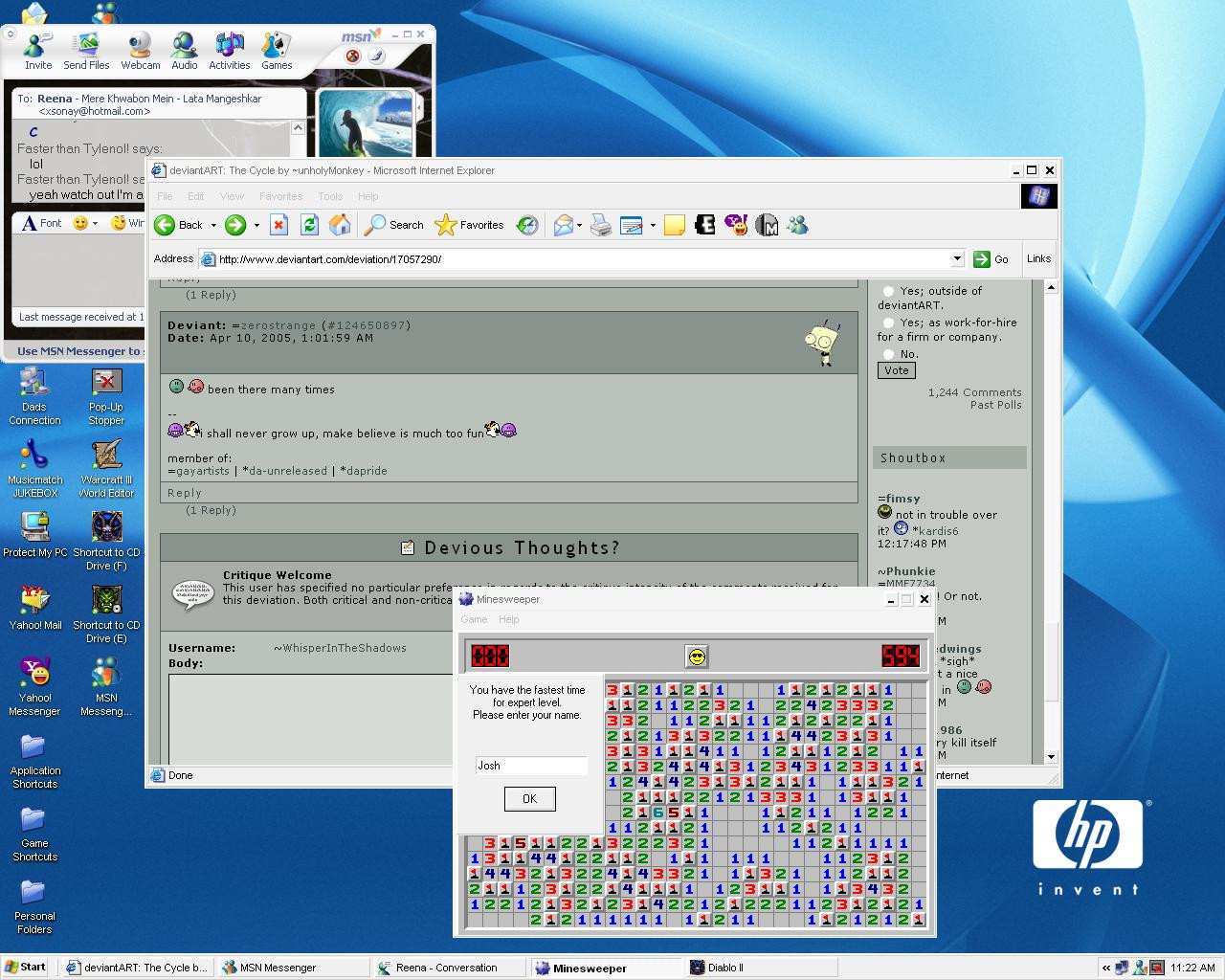
Task: Open Favorites pane in Internet Explorer toolbar
Action: pos(469,225)
